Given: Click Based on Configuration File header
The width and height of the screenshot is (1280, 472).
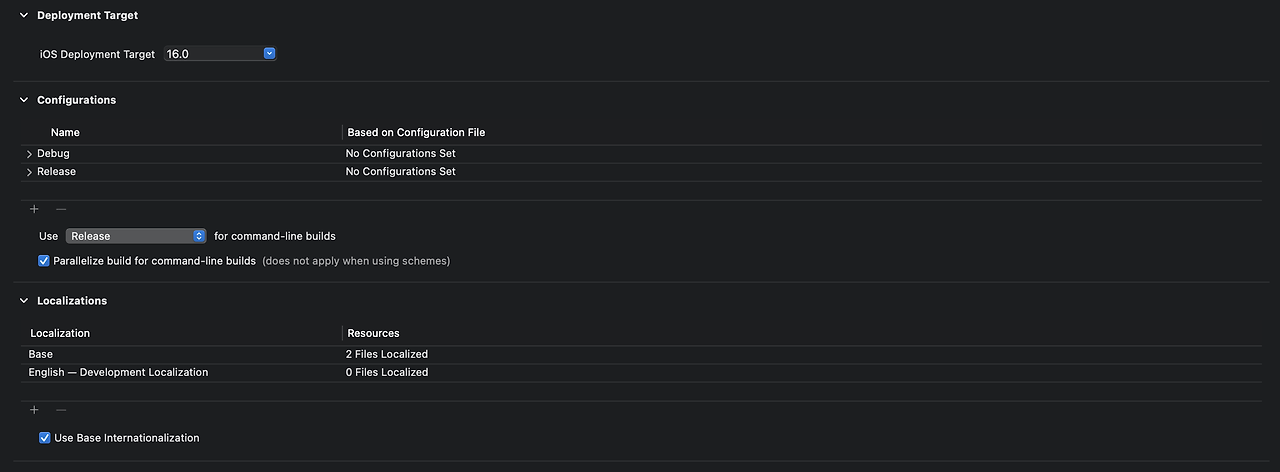Looking at the screenshot, I should [416, 132].
